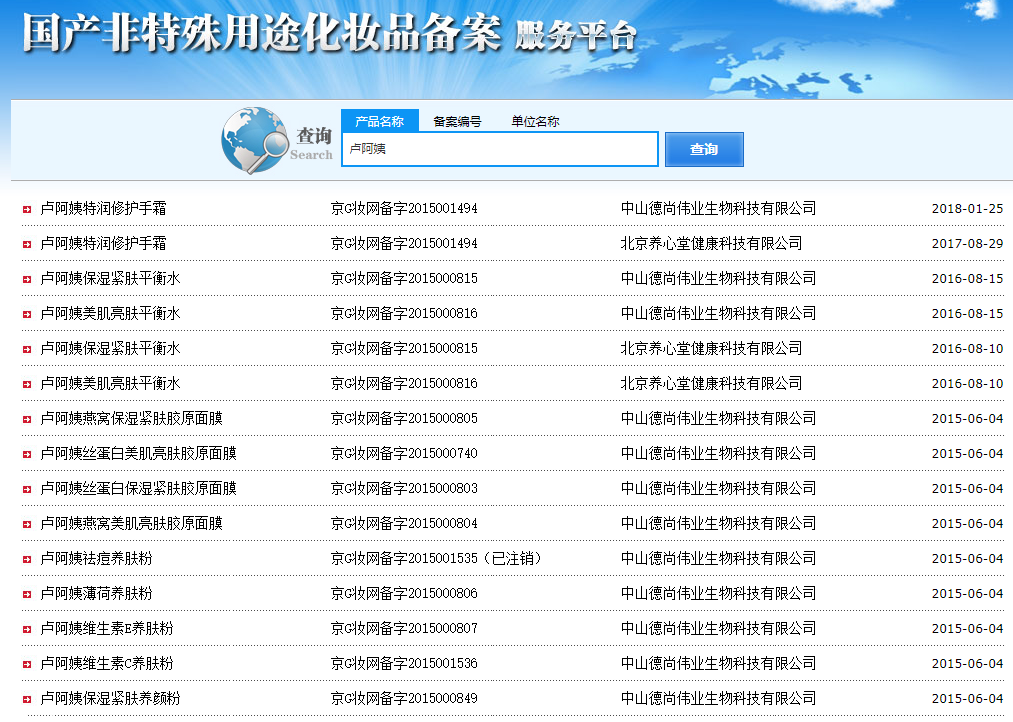
Task: Click the search box containing 卢阿姨
Action: coord(498,148)
